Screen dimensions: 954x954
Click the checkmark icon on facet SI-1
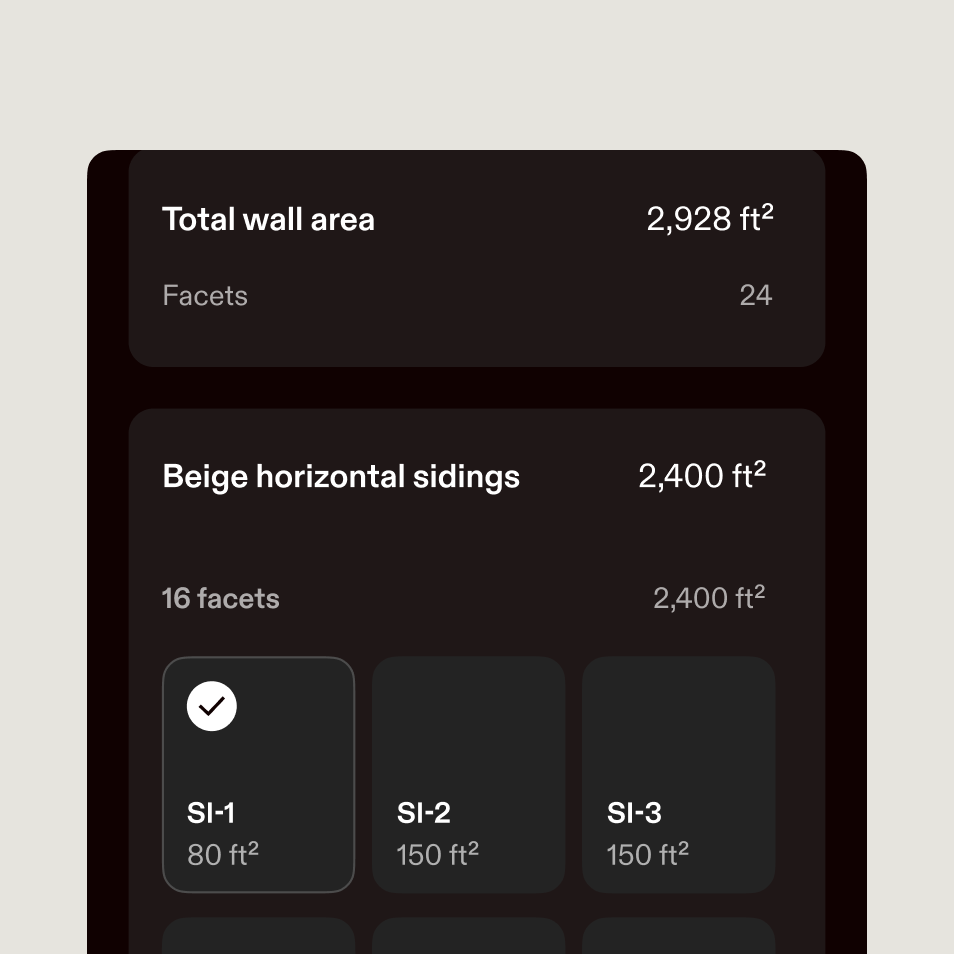tap(211, 706)
